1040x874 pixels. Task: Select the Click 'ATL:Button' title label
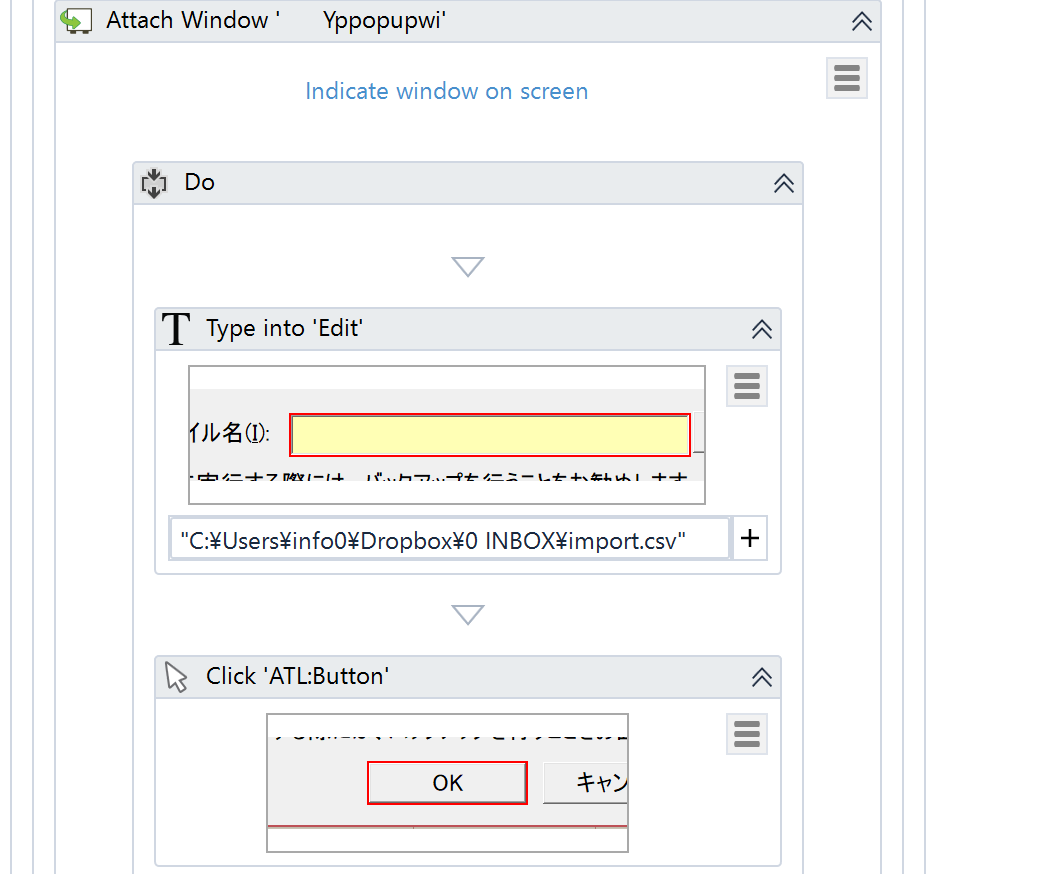[297, 677]
